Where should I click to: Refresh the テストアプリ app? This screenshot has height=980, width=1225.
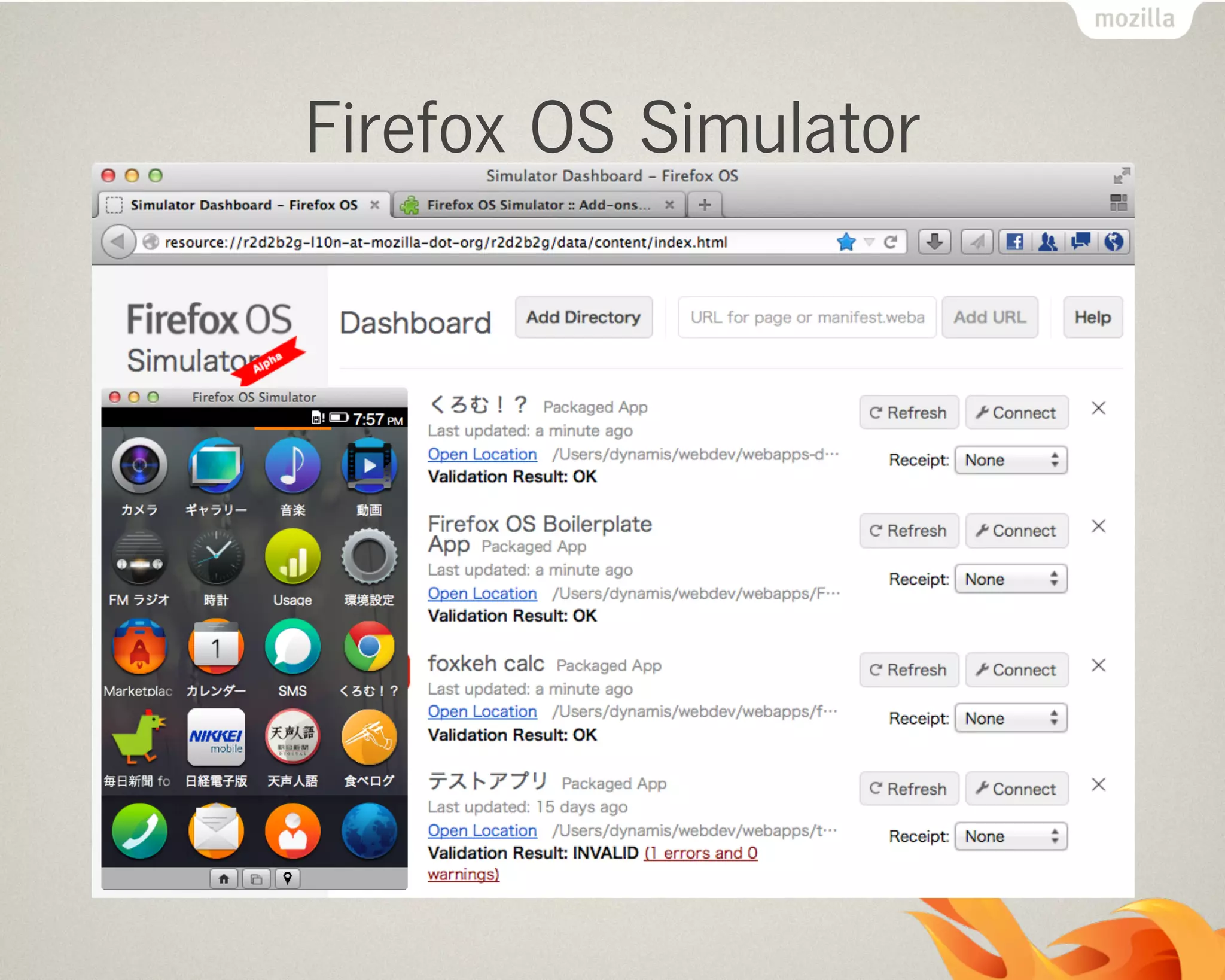(x=909, y=789)
